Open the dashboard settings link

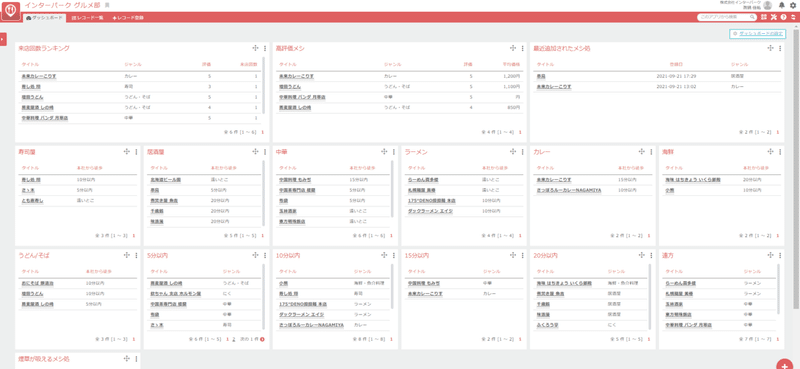757,33
